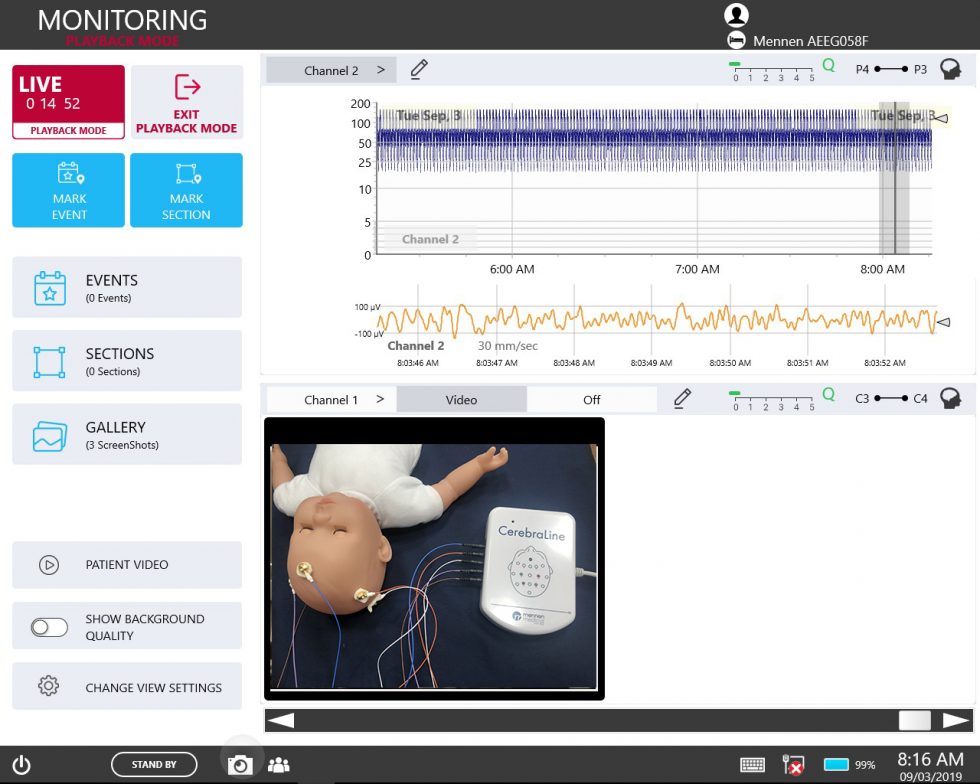
Task: Open the Gallery of screenshots
Action: pos(126,434)
